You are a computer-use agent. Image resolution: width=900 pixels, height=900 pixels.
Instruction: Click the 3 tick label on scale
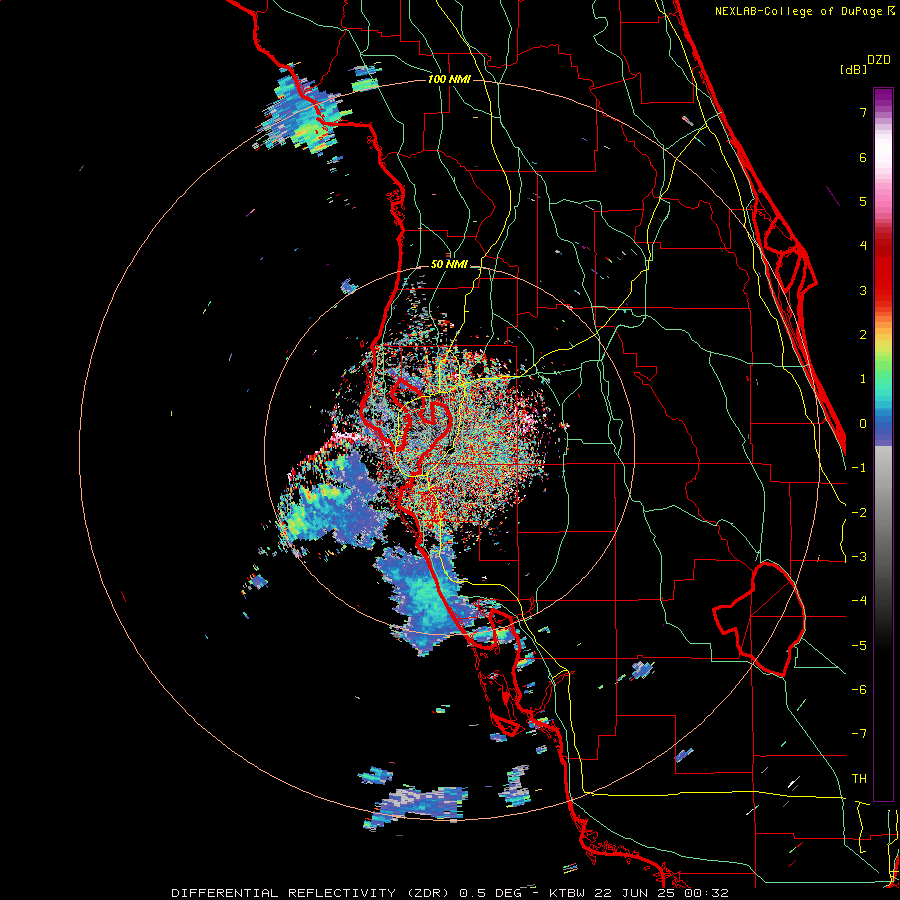click(863, 290)
